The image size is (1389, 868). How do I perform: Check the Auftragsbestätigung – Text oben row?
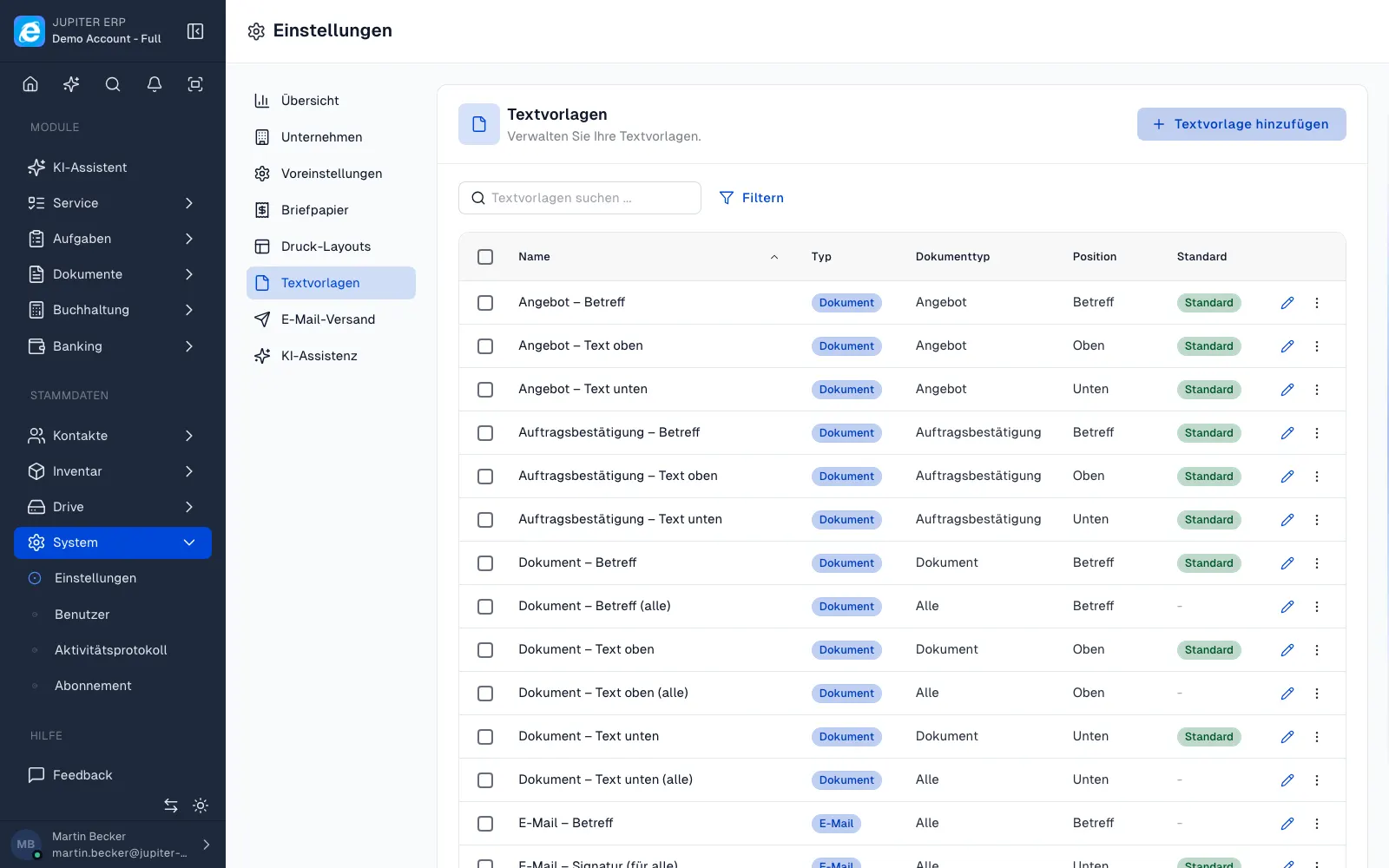pos(485,477)
